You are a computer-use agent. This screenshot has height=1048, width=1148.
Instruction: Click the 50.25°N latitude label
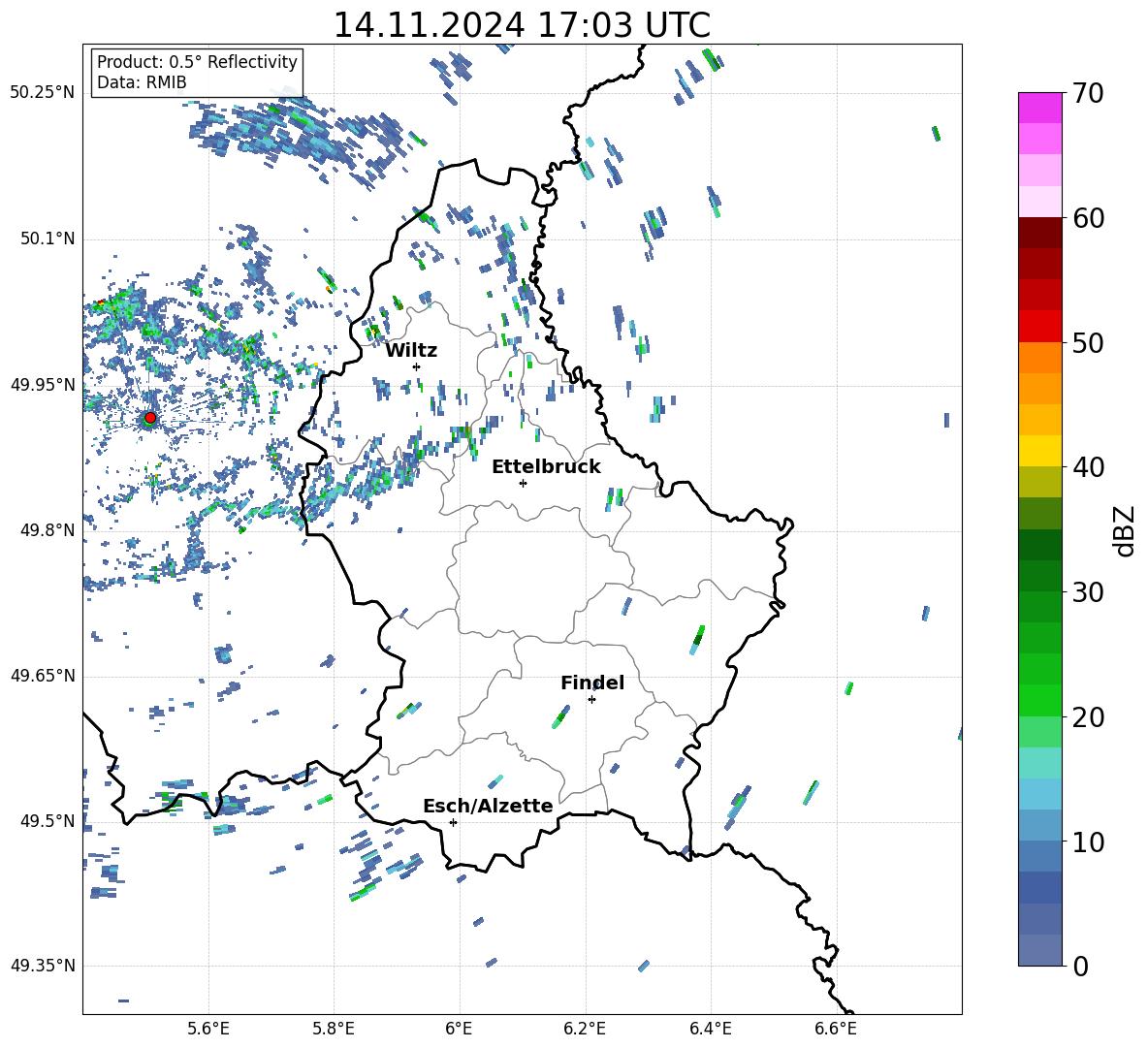[x=43, y=93]
